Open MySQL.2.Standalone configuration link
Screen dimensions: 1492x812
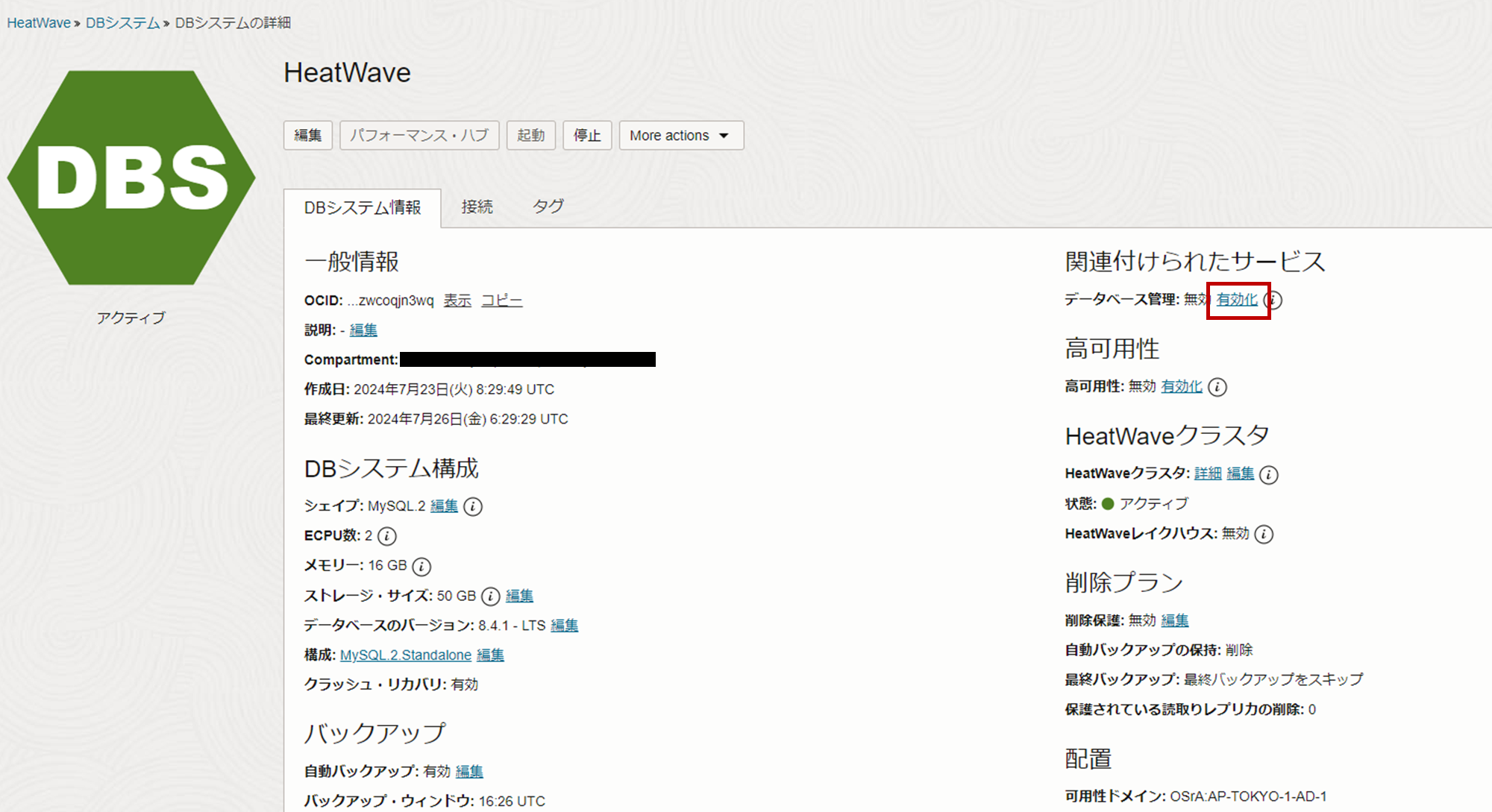point(406,655)
